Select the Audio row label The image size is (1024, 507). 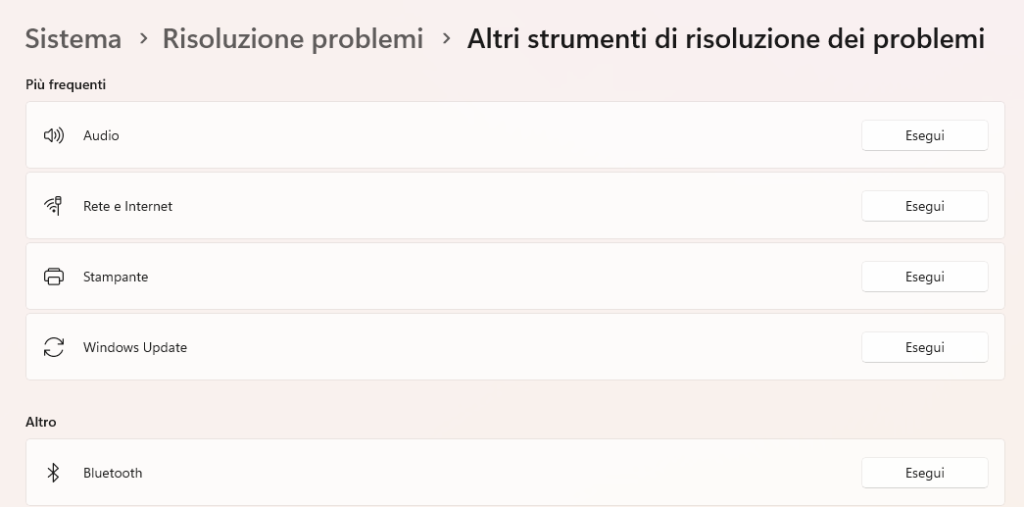tap(101, 135)
